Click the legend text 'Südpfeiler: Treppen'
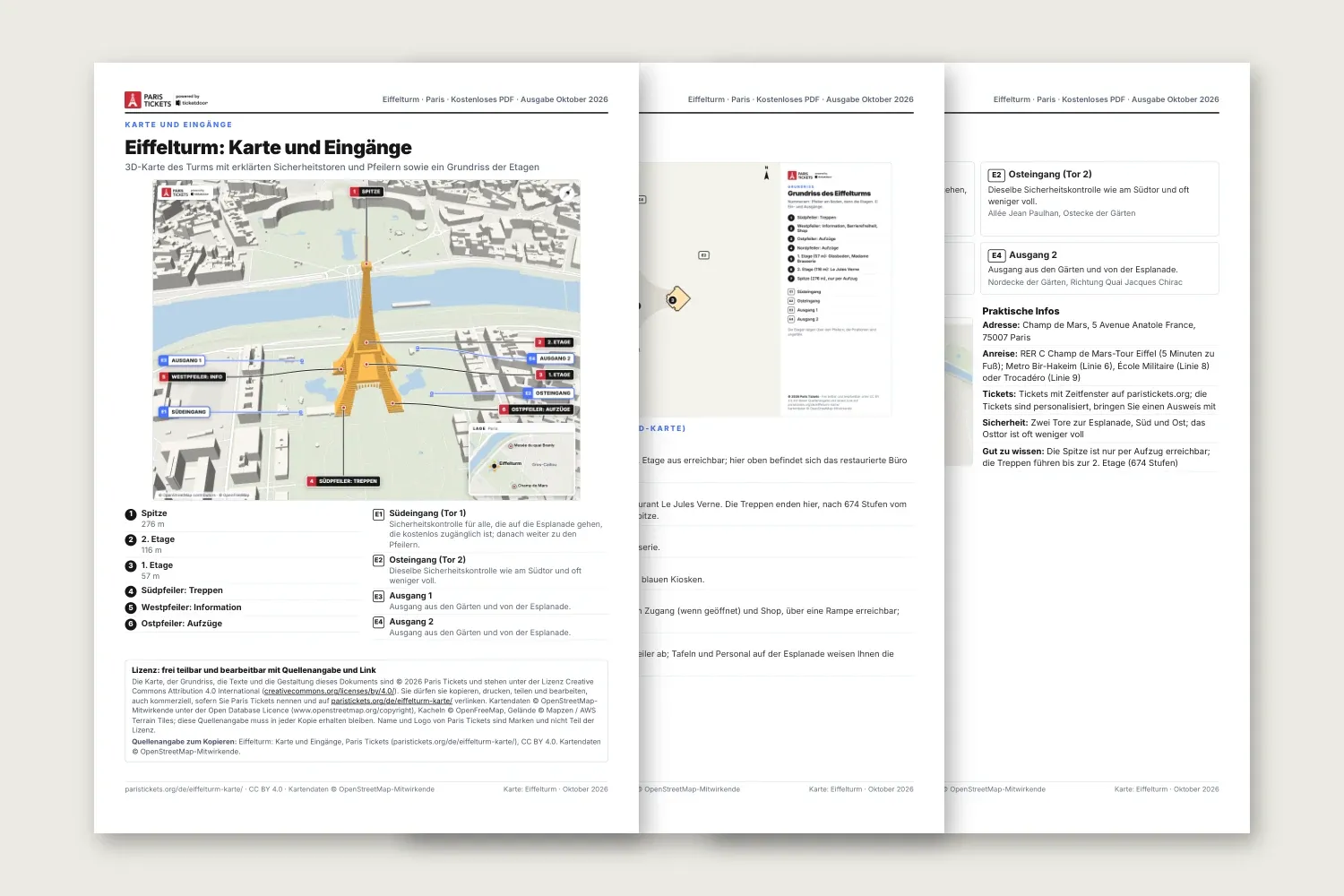 [182, 590]
